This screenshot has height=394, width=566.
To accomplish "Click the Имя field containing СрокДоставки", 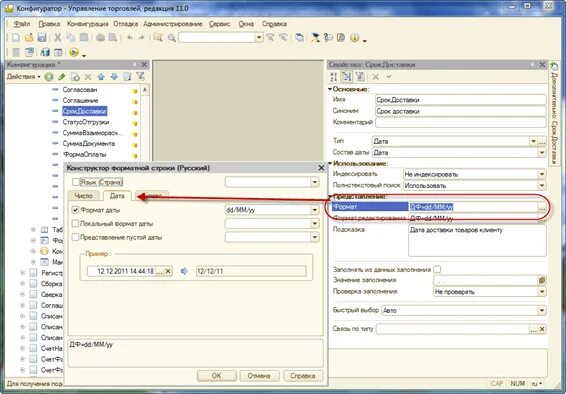I will point(461,100).
